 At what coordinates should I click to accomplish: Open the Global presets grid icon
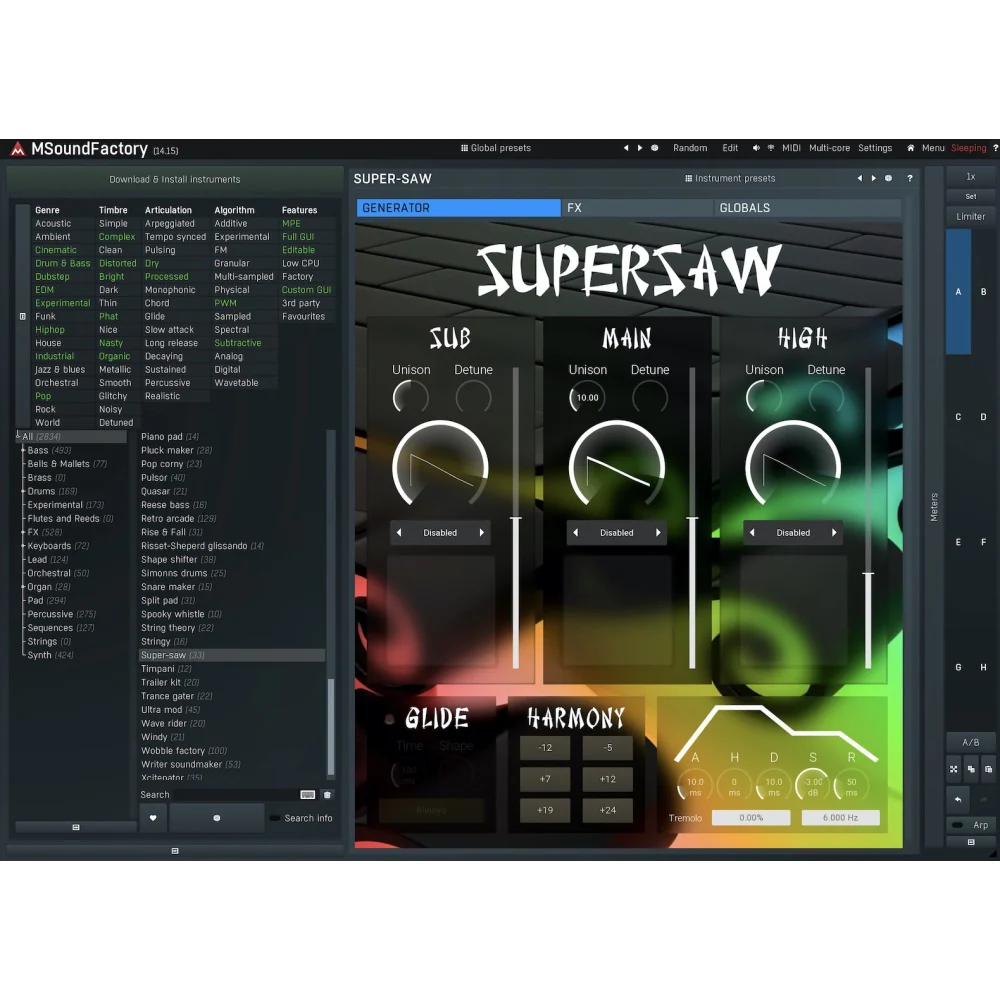click(464, 148)
